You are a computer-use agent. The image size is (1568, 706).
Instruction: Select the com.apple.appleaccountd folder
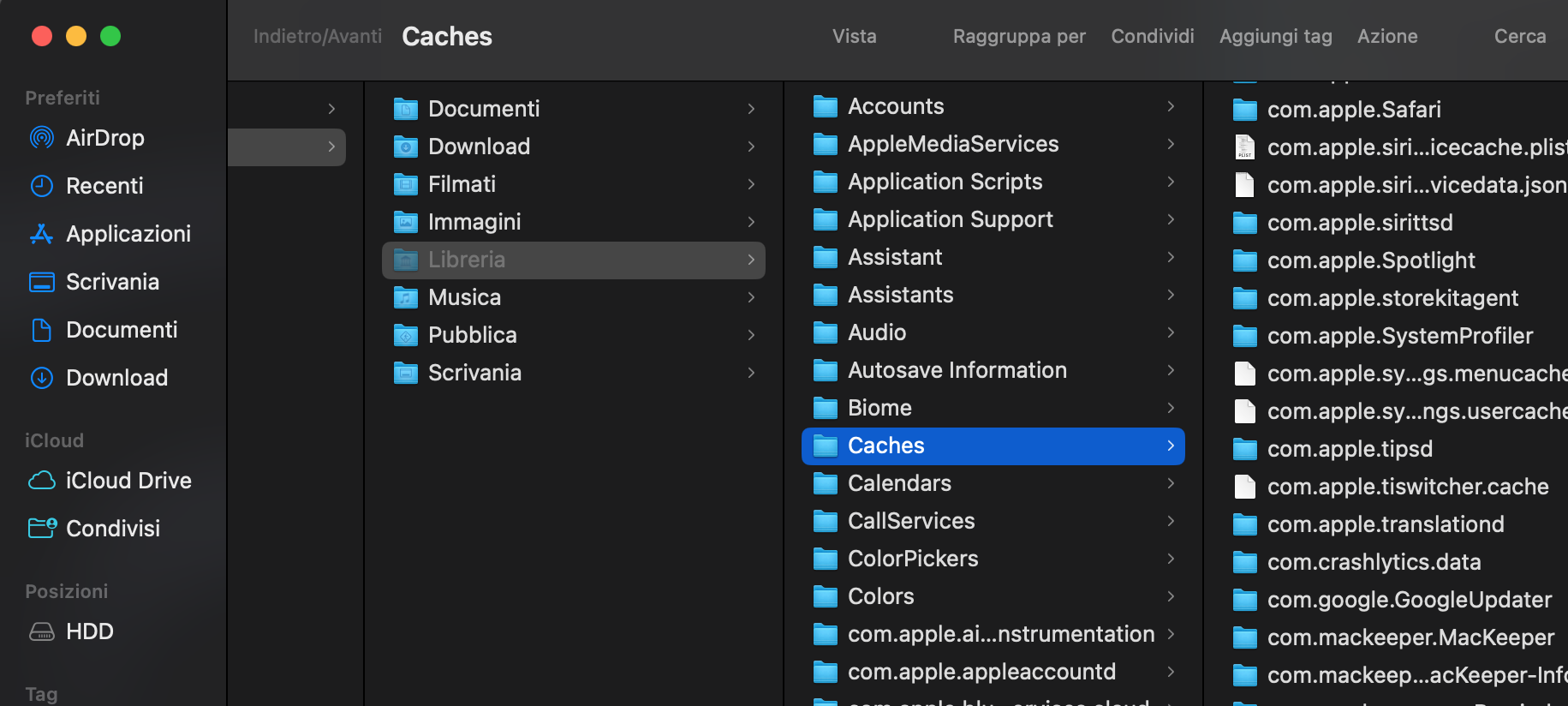click(993, 672)
